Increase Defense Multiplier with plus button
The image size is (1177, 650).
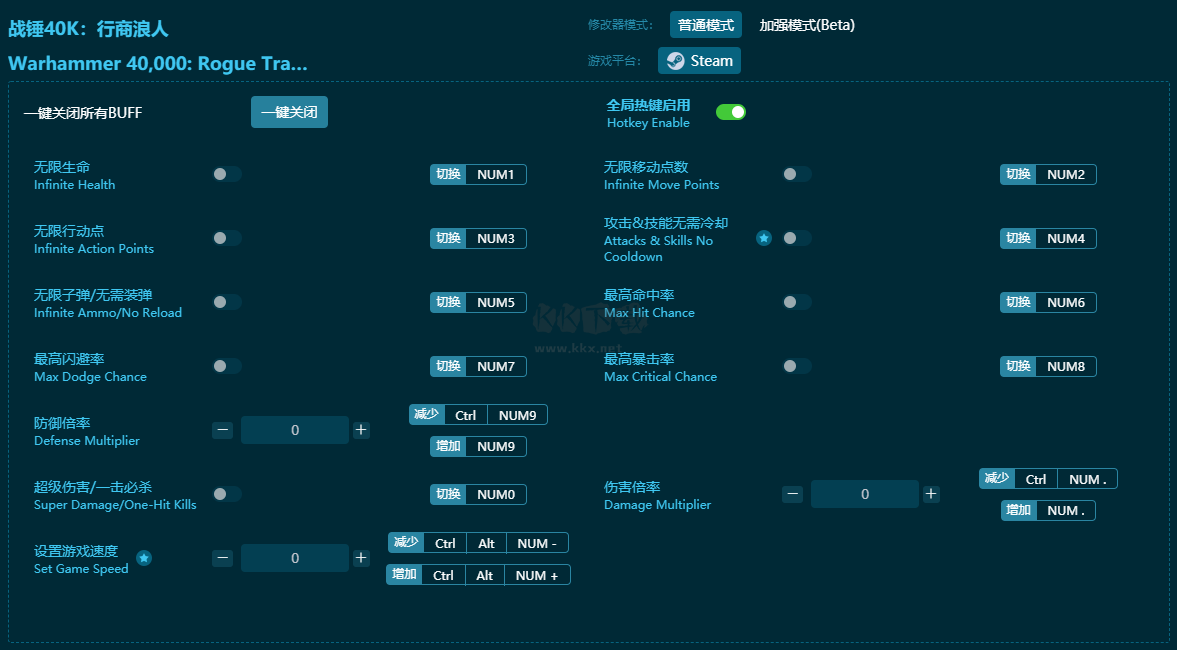point(361,430)
